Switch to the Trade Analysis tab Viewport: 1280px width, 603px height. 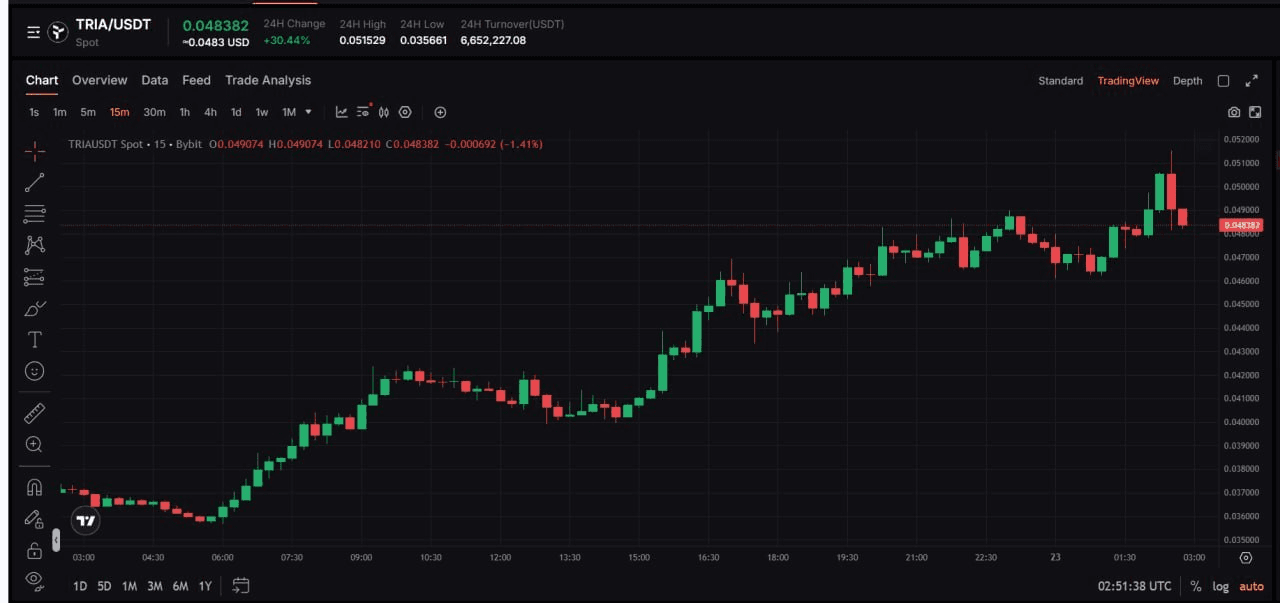pos(268,80)
